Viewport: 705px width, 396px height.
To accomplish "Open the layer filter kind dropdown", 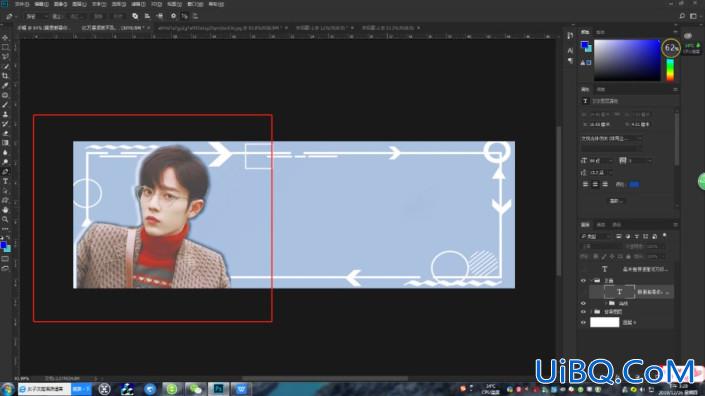I will pyautogui.click(x=596, y=236).
